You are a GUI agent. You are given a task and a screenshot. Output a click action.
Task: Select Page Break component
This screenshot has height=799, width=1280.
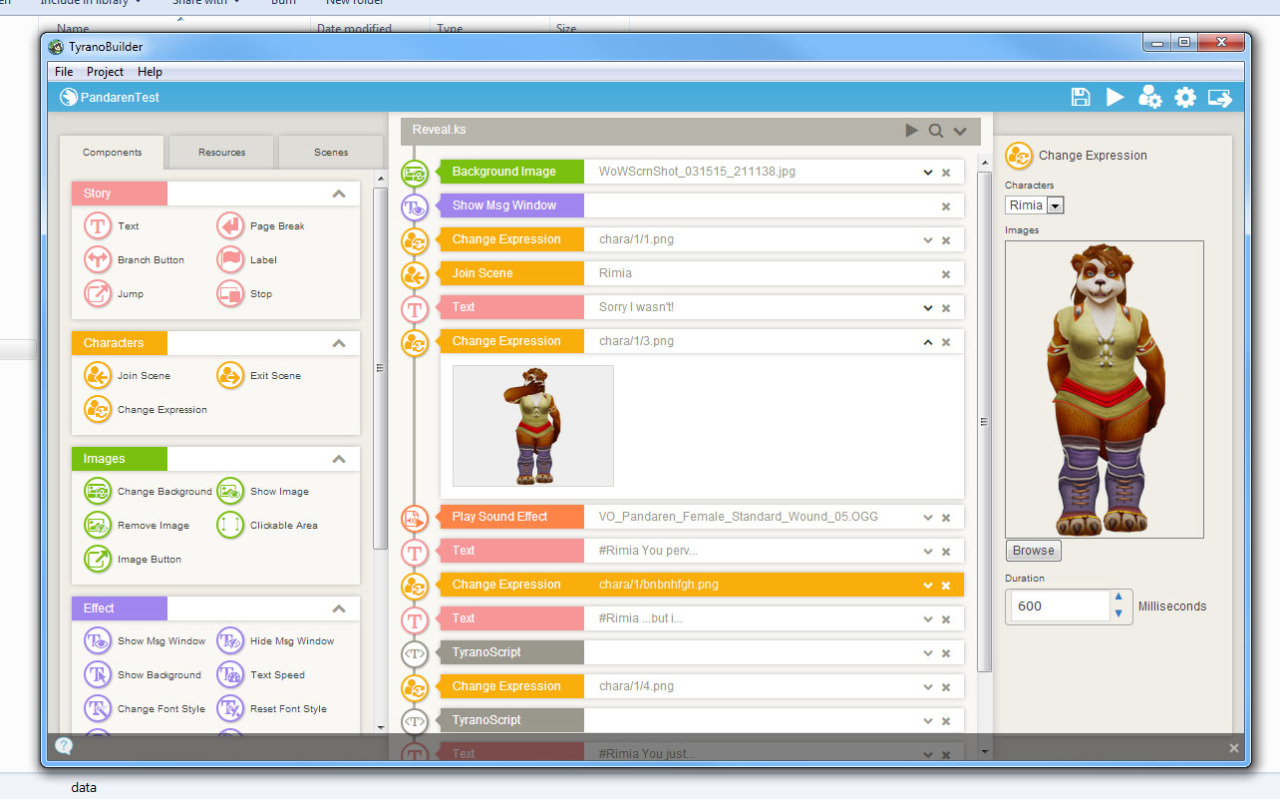[x=261, y=226]
